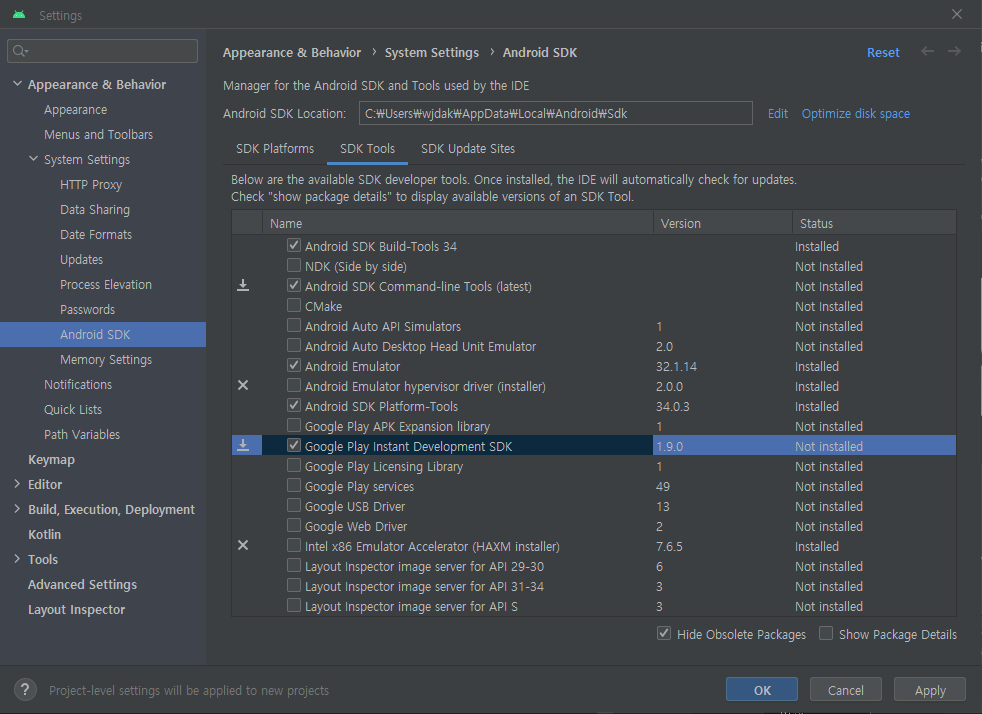Click the Cancel button
The width and height of the screenshot is (982, 714).
[x=845, y=690]
